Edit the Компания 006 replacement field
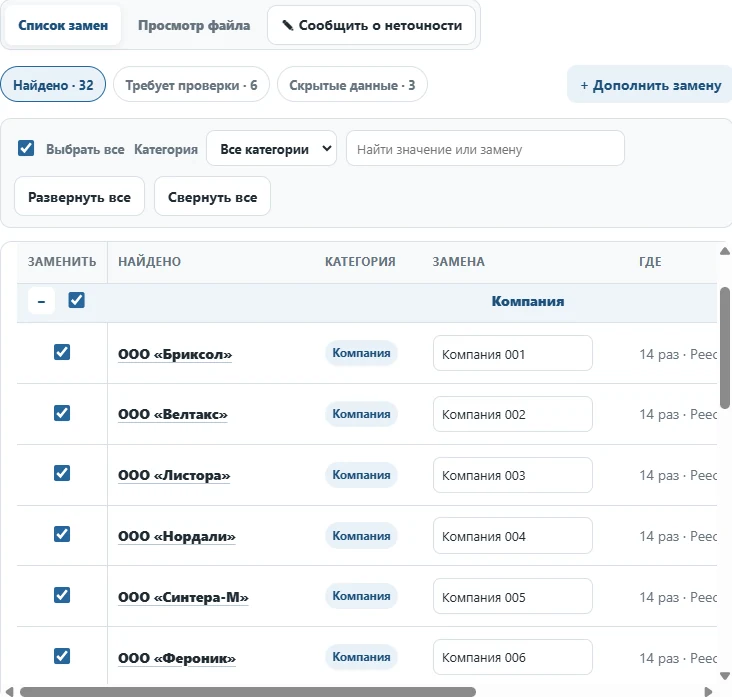 pyautogui.click(x=513, y=657)
